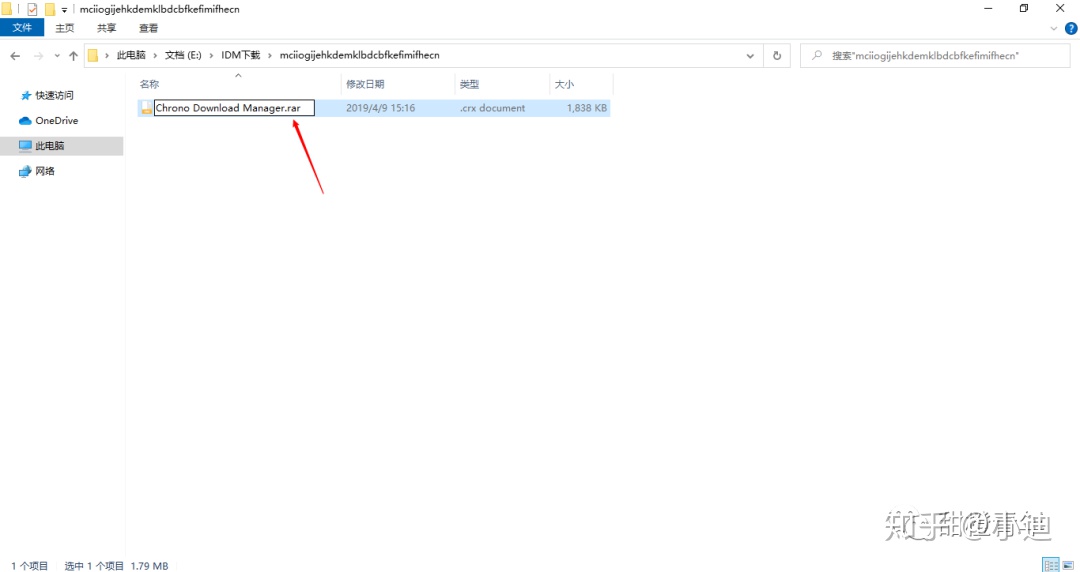Click the .crx document type cell
The width and height of the screenshot is (1080, 572).
click(492, 108)
